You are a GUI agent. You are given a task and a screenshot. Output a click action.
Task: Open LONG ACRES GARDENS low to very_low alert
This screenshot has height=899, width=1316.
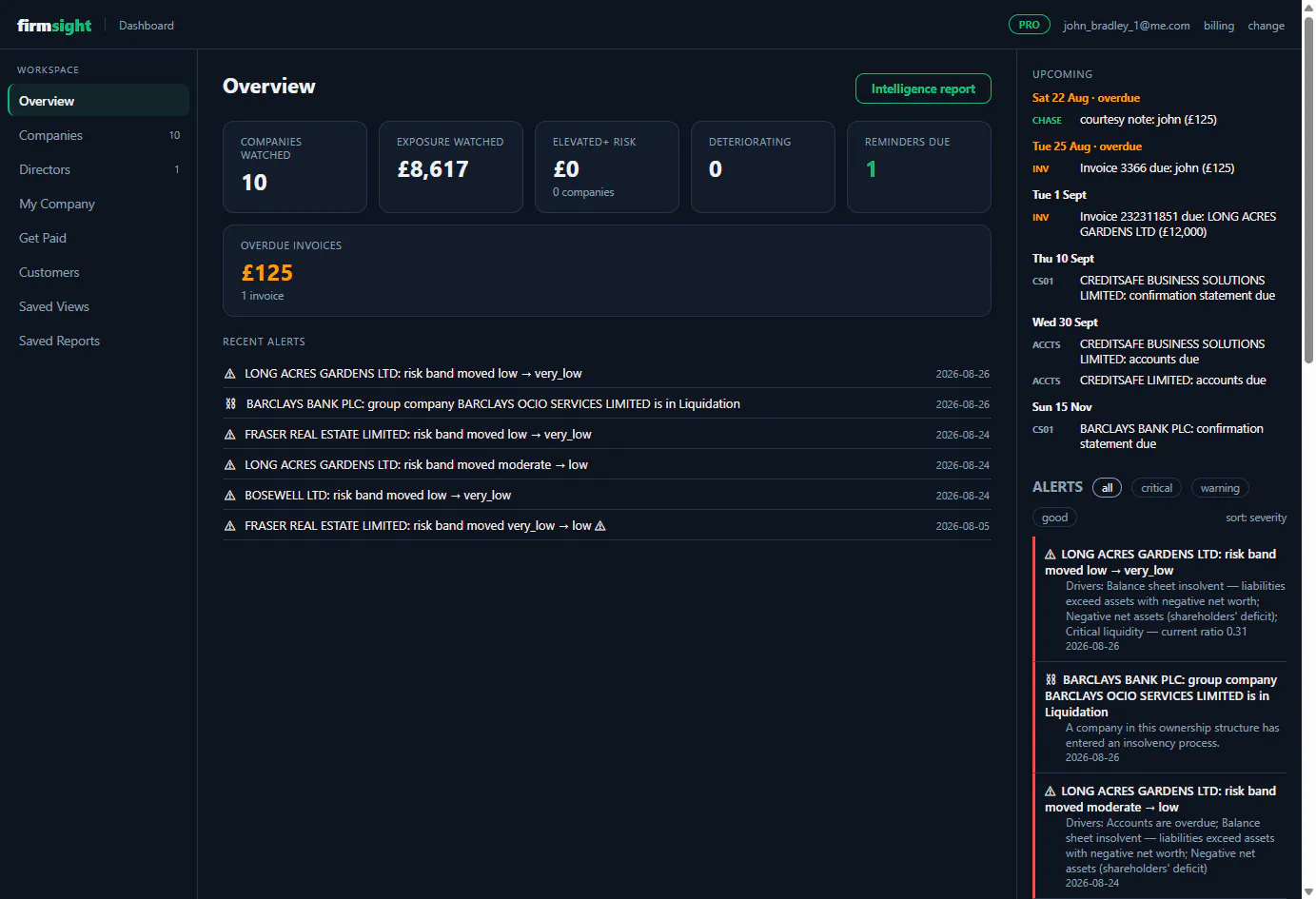pyautogui.click(x=607, y=374)
